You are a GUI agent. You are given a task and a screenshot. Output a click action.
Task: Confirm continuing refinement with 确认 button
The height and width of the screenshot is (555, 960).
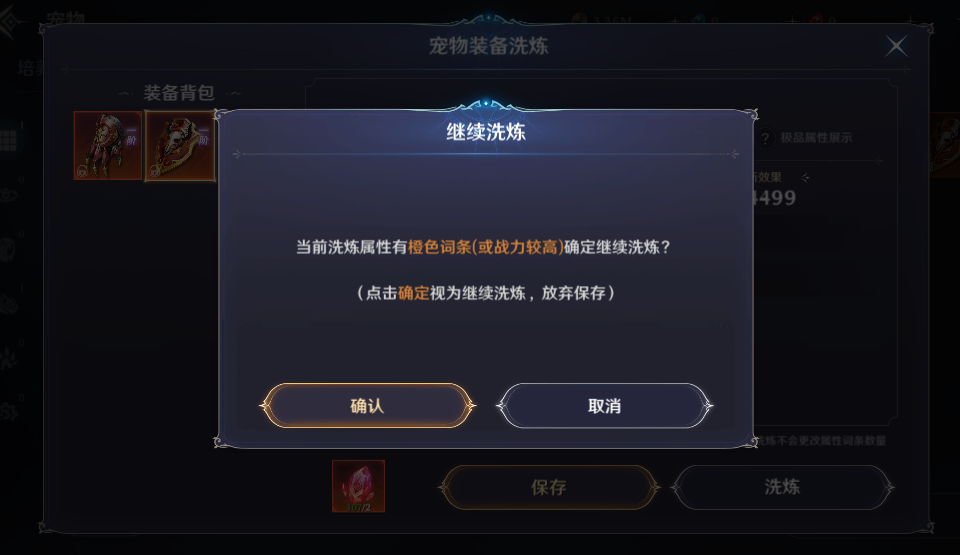click(x=367, y=406)
